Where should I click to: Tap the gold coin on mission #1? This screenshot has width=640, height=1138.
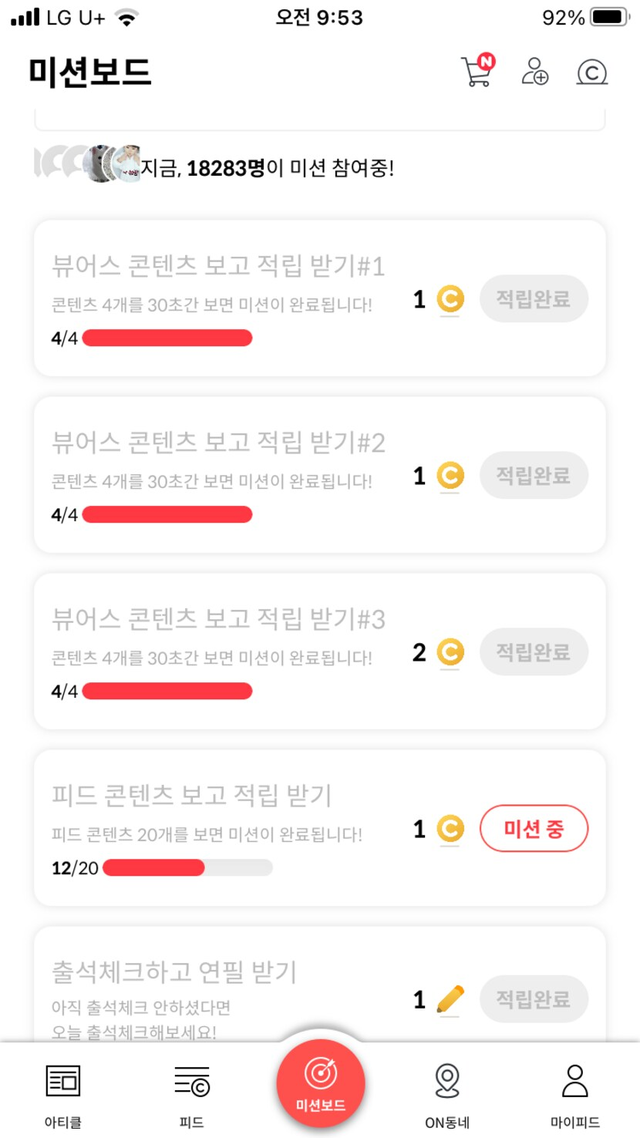pyautogui.click(x=451, y=299)
